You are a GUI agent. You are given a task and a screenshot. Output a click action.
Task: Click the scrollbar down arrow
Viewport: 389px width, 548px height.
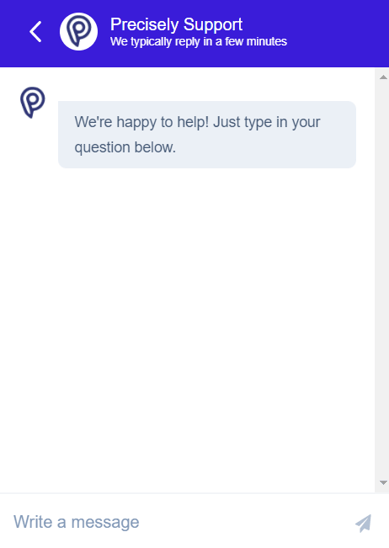click(x=383, y=483)
